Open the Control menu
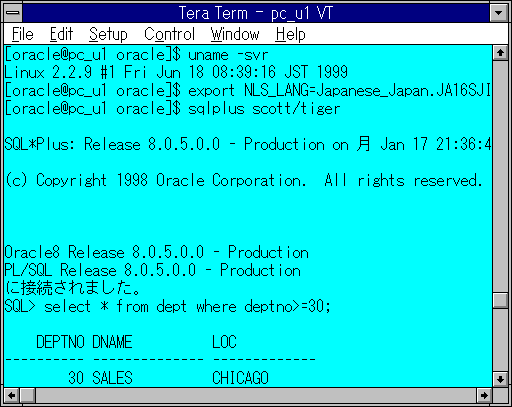This screenshot has width=512, height=407. 169,34
